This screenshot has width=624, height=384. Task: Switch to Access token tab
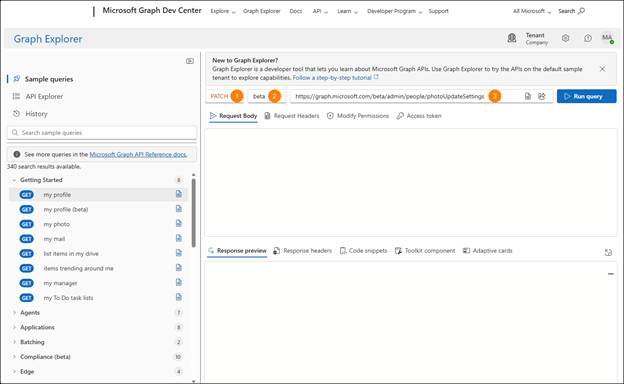tap(419, 116)
